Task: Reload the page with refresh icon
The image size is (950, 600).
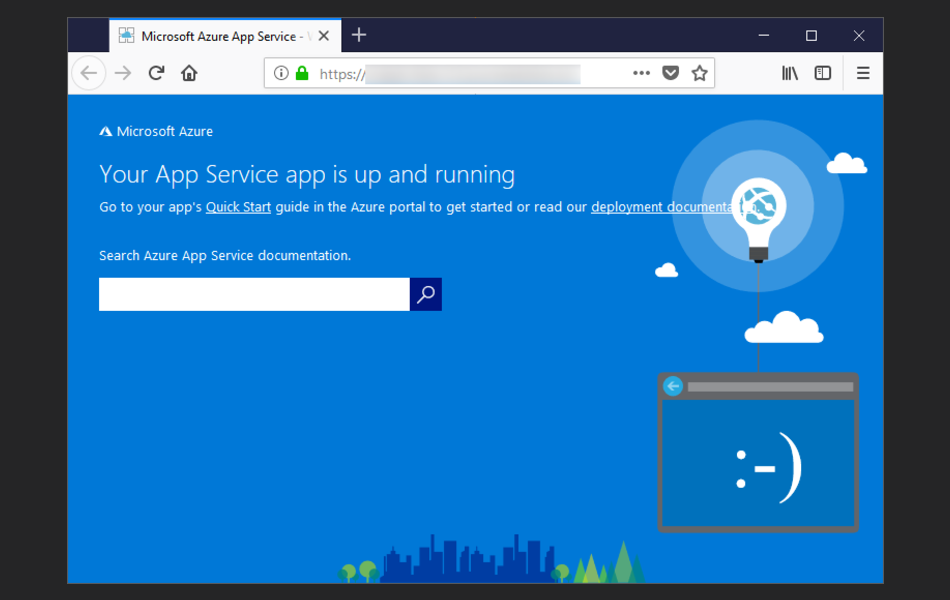Action: (156, 72)
